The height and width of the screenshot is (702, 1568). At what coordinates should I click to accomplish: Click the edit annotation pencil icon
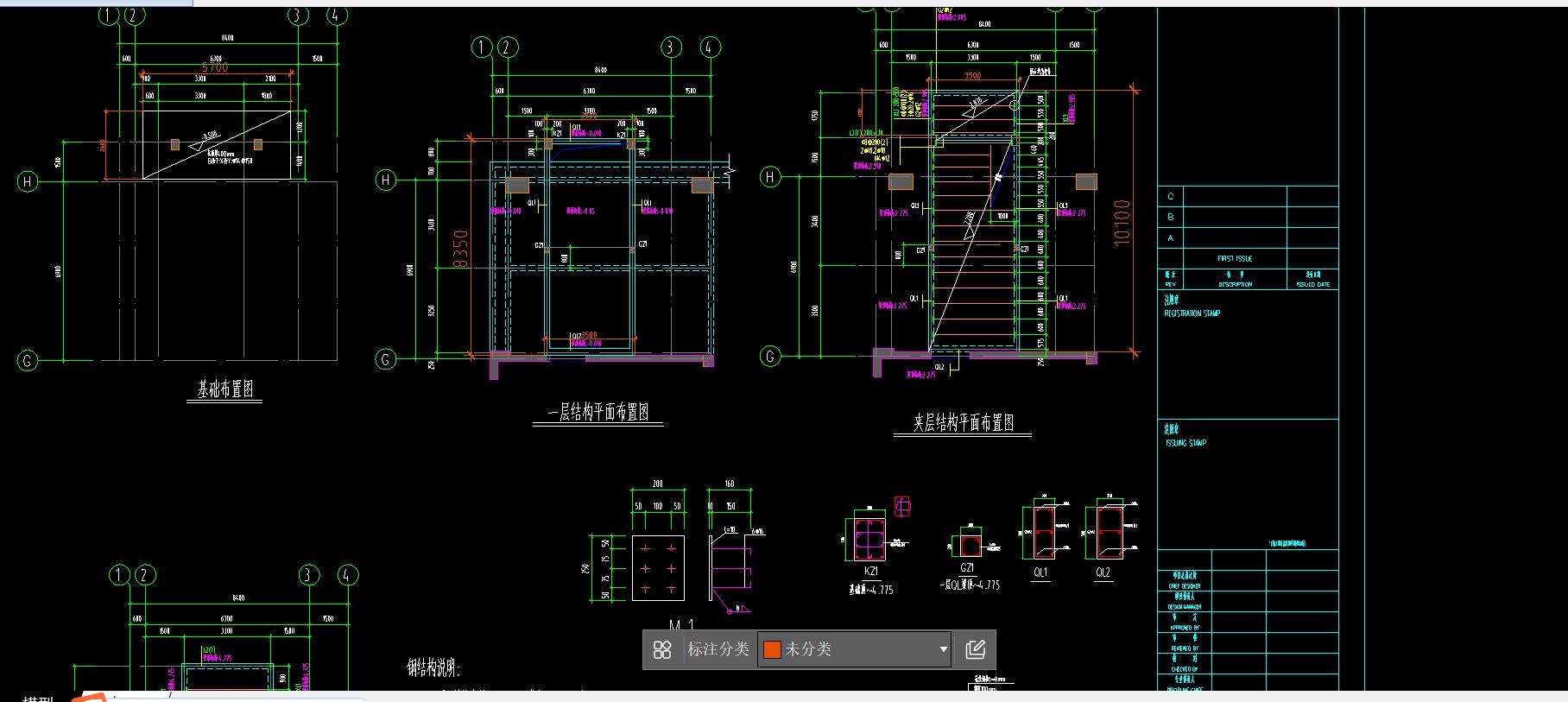976,649
